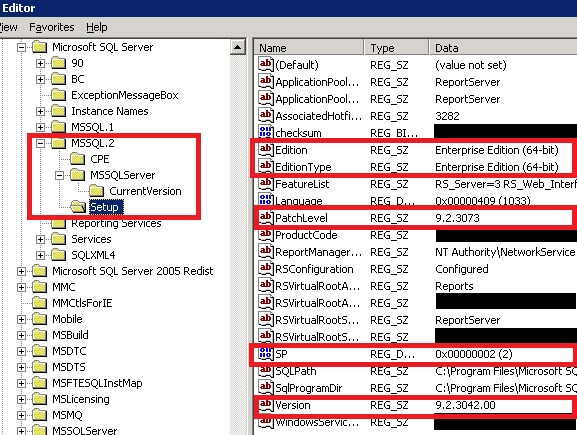
Task: Expand the MSMQ key
Action: tap(22, 415)
